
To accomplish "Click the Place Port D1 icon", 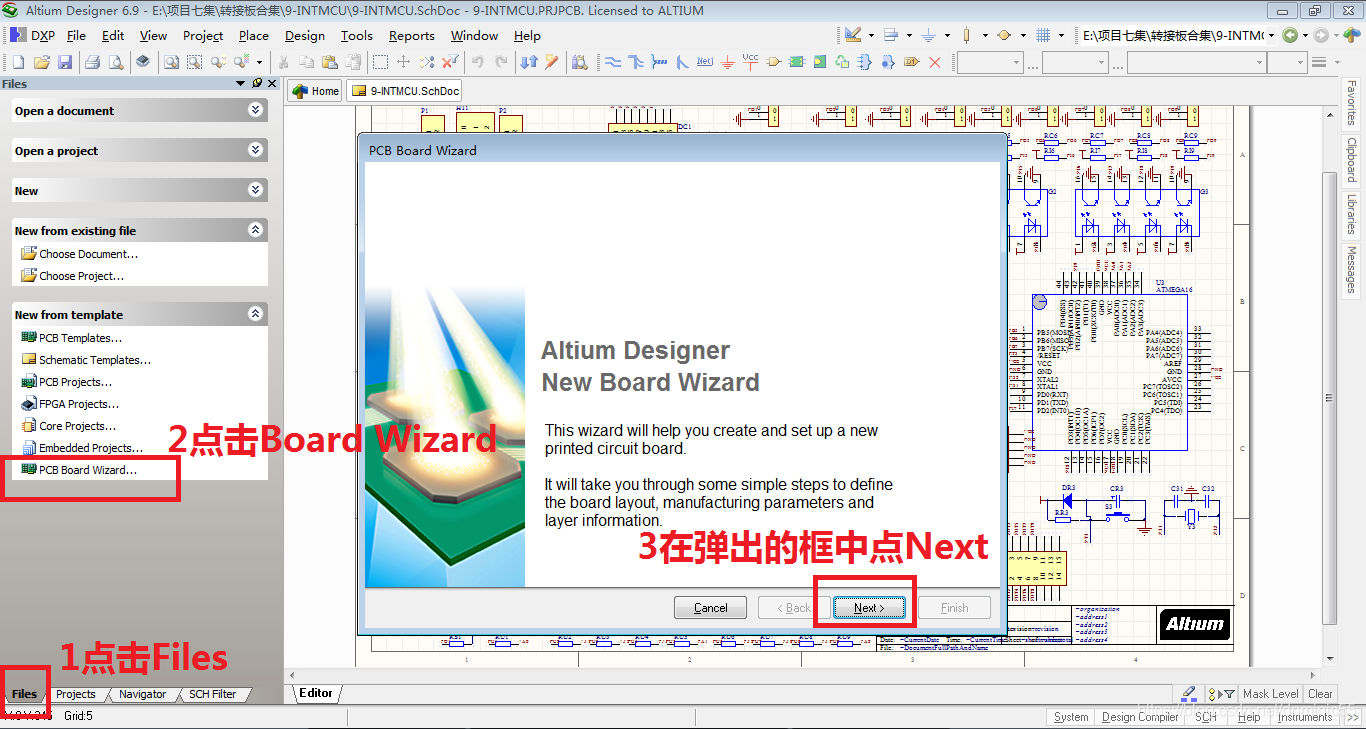I will coord(911,62).
